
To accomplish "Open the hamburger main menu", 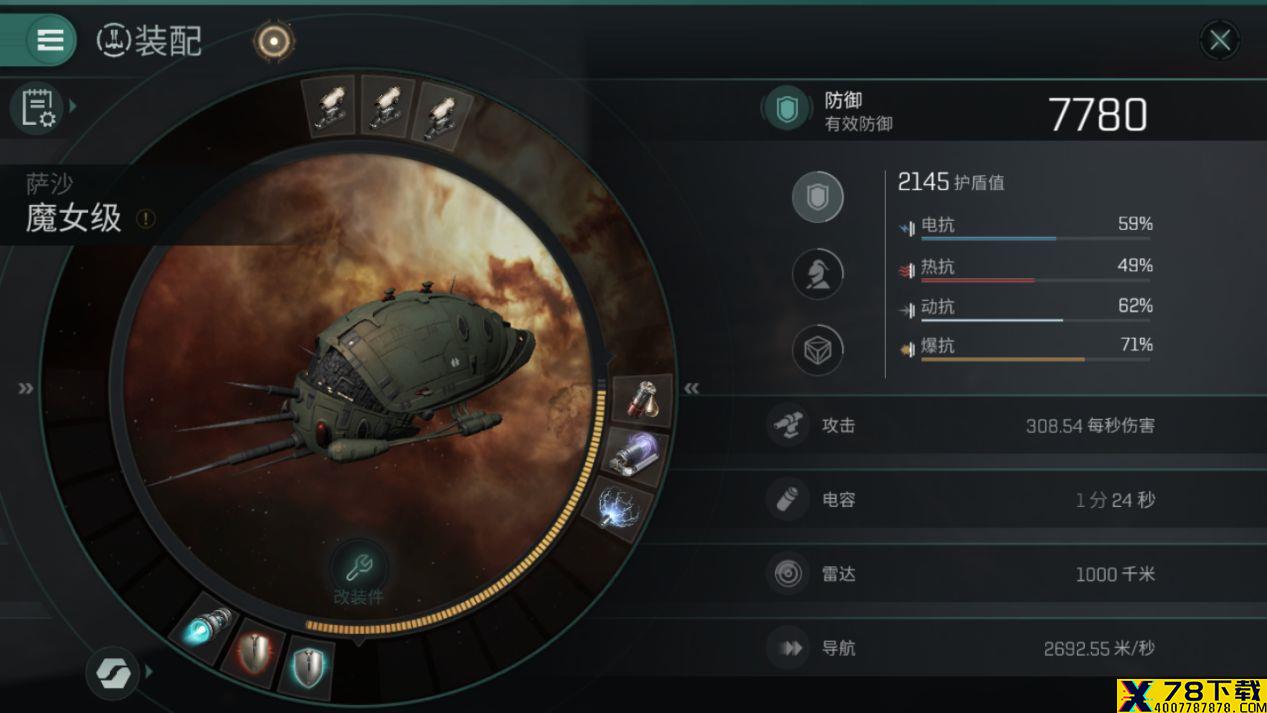I will (x=50, y=40).
